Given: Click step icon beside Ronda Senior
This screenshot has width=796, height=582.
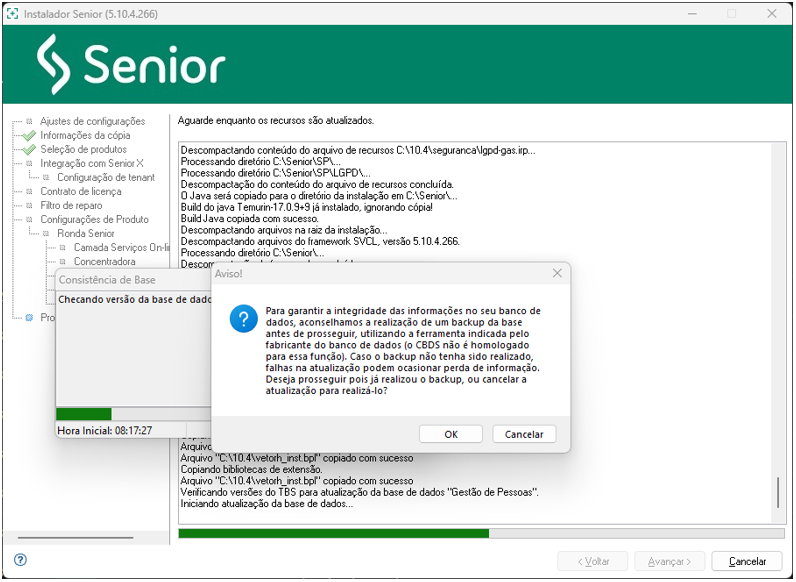Looking at the screenshot, I should point(46,234).
